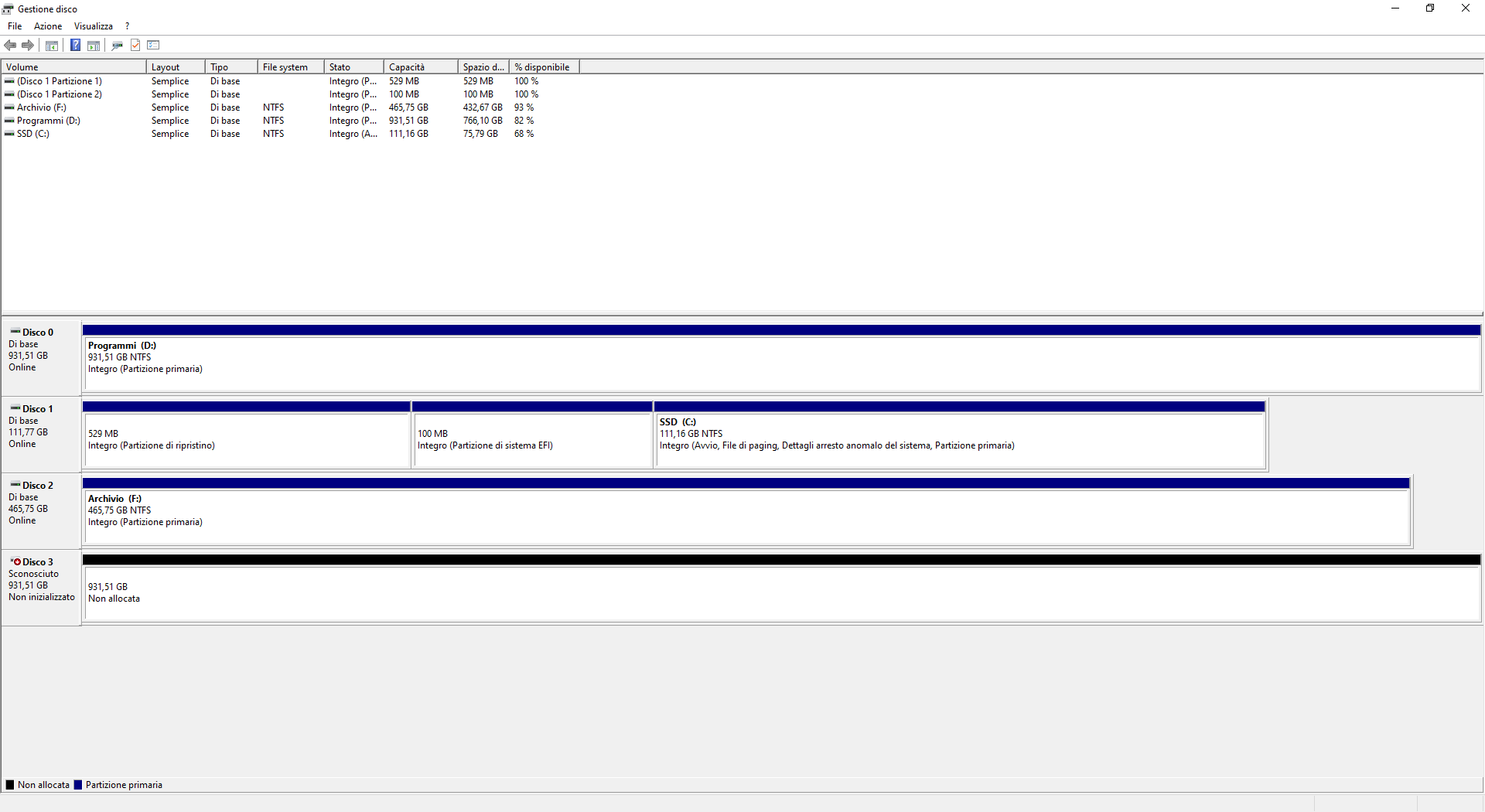Sort by the % disponibile column header
Viewport: 1485px width, 812px height.
coord(544,67)
